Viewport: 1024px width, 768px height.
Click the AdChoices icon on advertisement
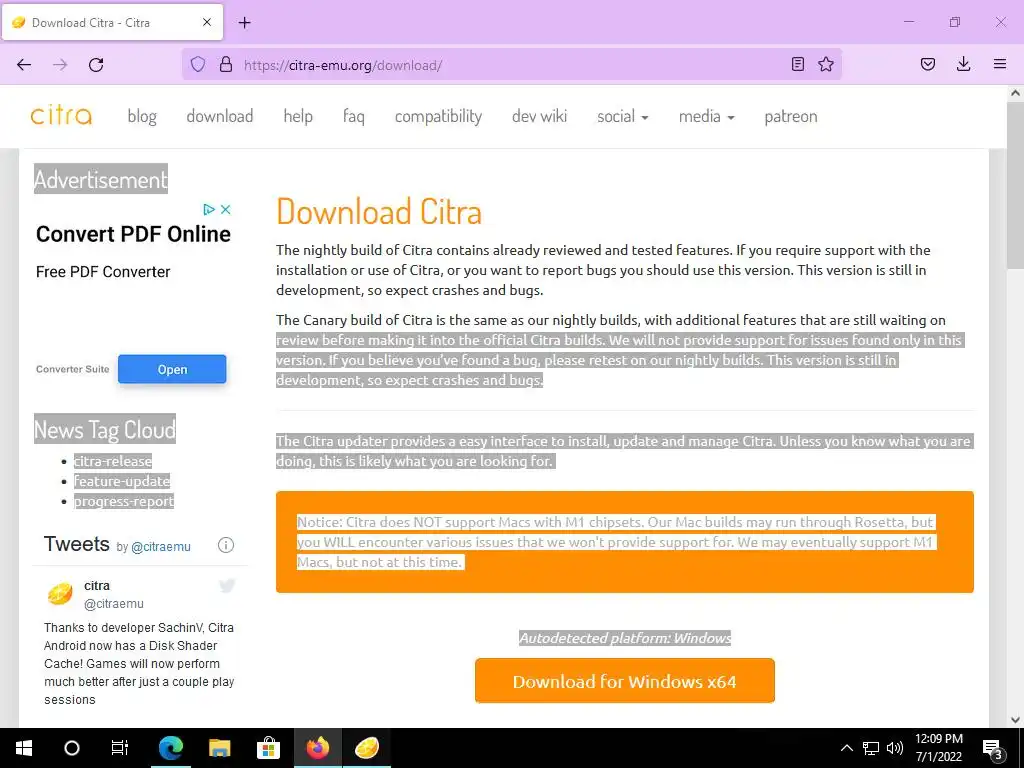[209, 210]
